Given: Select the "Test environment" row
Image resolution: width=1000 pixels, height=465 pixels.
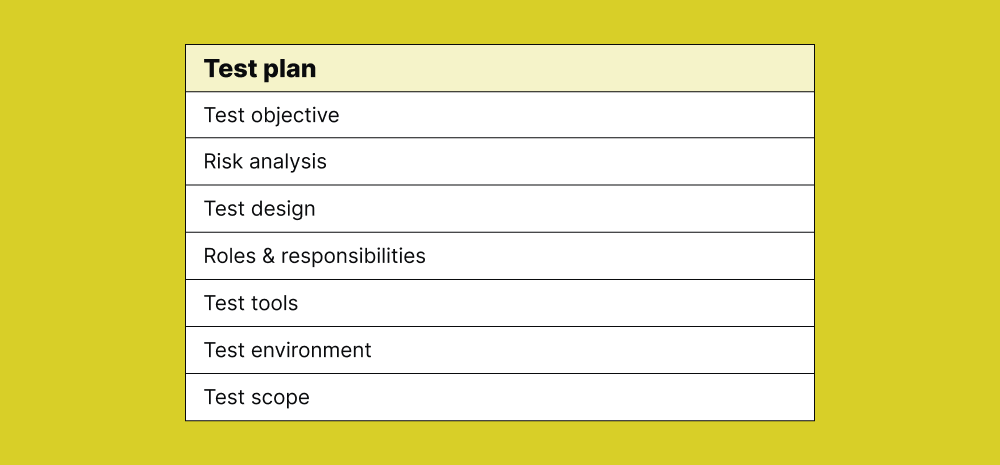Looking at the screenshot, I should 499,350.
